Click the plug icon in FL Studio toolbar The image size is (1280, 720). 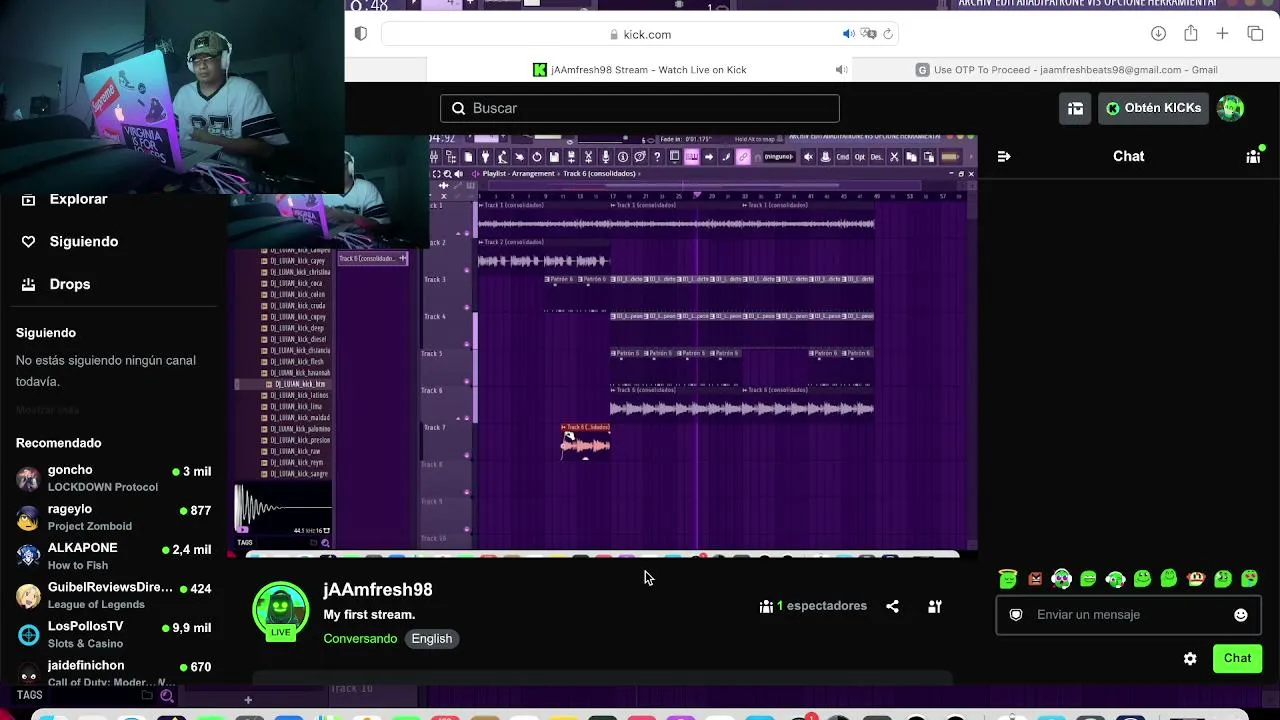[485, 157]
